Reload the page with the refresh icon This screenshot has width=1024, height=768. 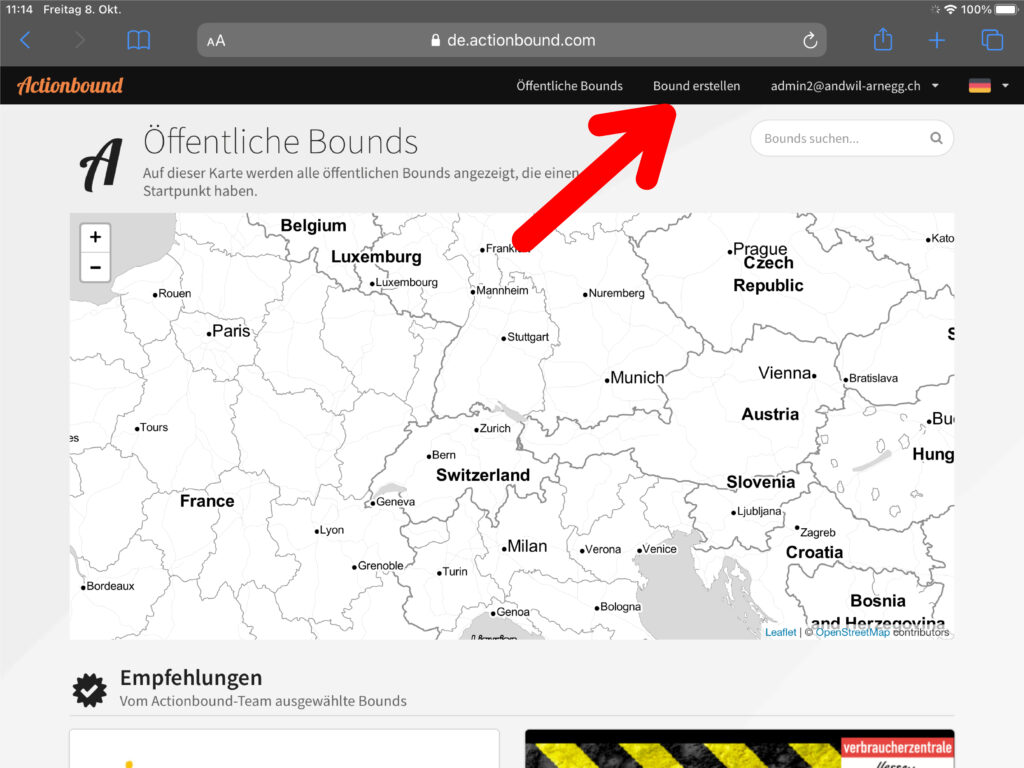tap(810, 41)
